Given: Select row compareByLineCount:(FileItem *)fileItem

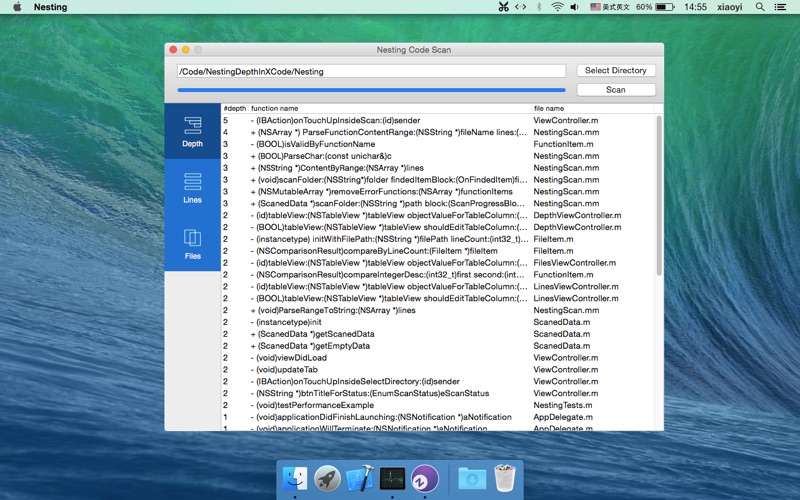Looking at the screenshot, I should (438, 251).
